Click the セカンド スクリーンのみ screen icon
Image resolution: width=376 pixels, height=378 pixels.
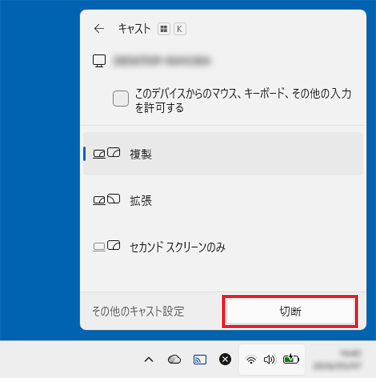coord(106,246)
